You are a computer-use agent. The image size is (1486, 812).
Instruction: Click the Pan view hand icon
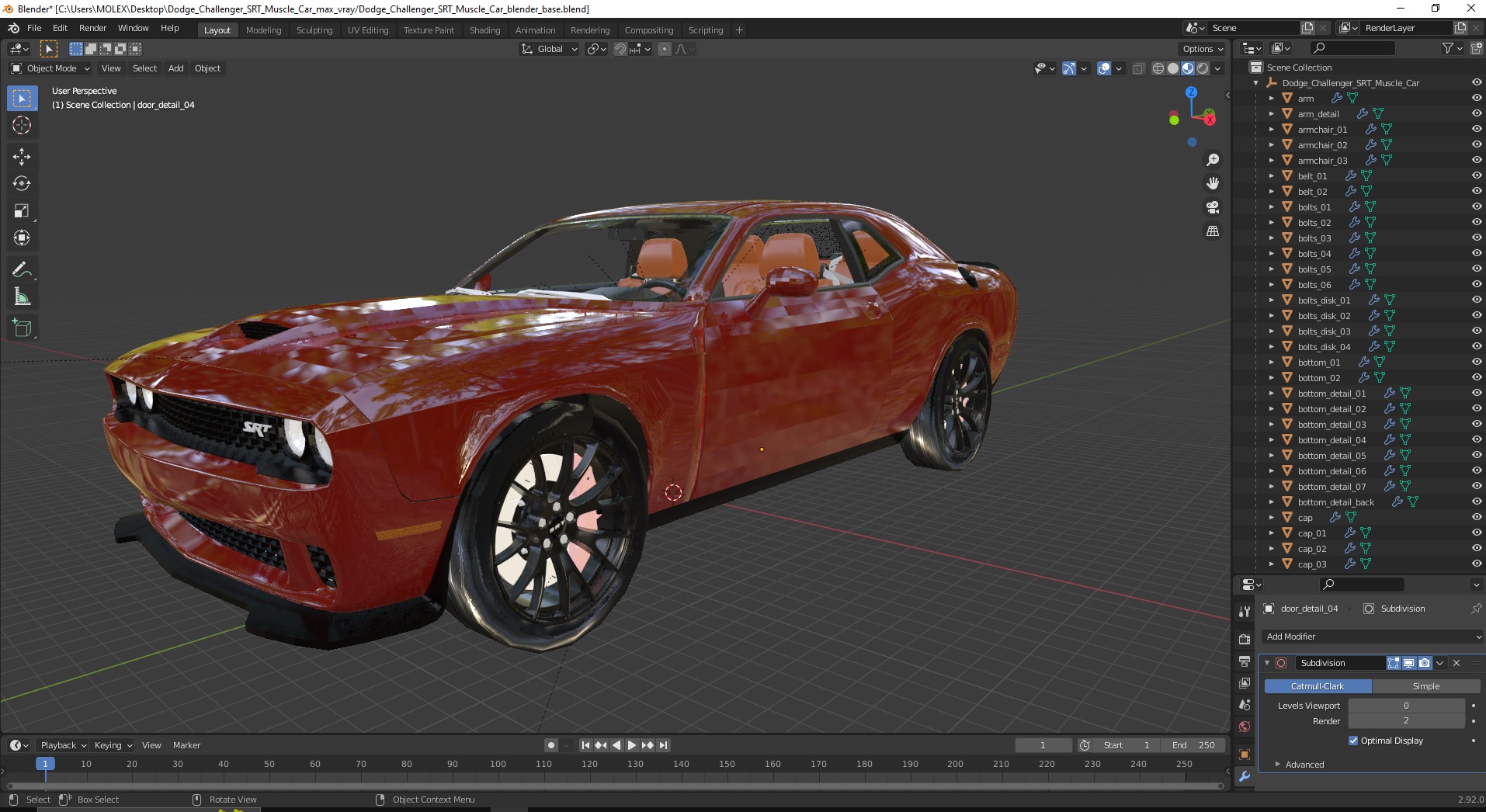pos(1212,183)
